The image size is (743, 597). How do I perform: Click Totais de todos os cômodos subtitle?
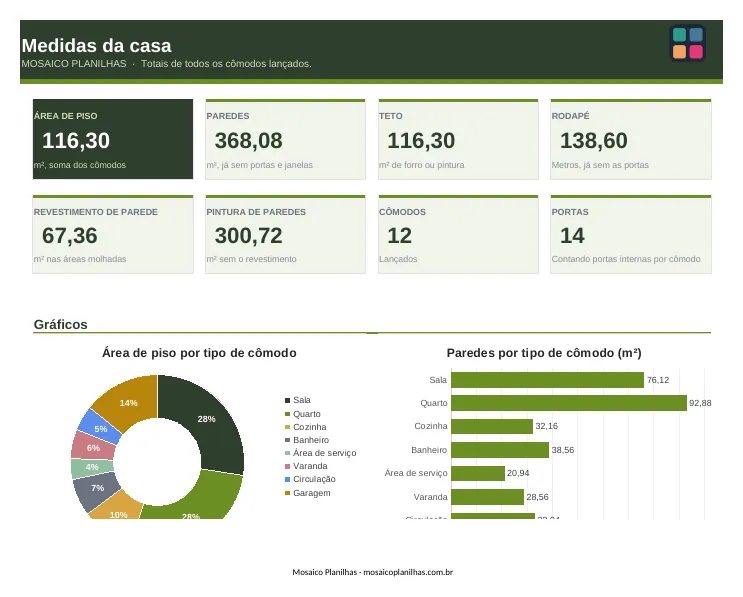(226, 64)
